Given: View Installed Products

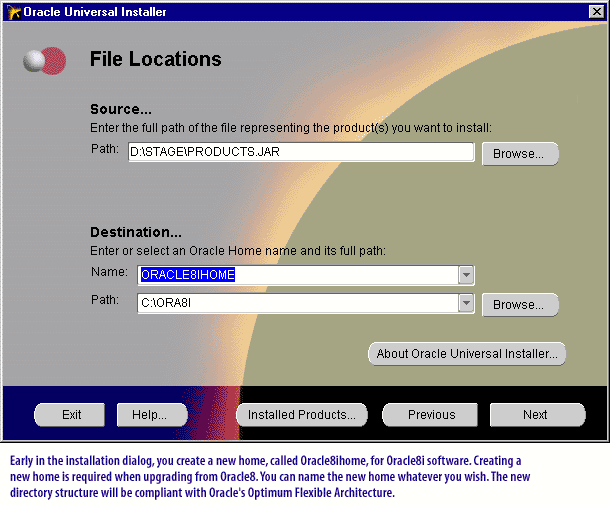Looking at the screenshot, I should (301, 415).
